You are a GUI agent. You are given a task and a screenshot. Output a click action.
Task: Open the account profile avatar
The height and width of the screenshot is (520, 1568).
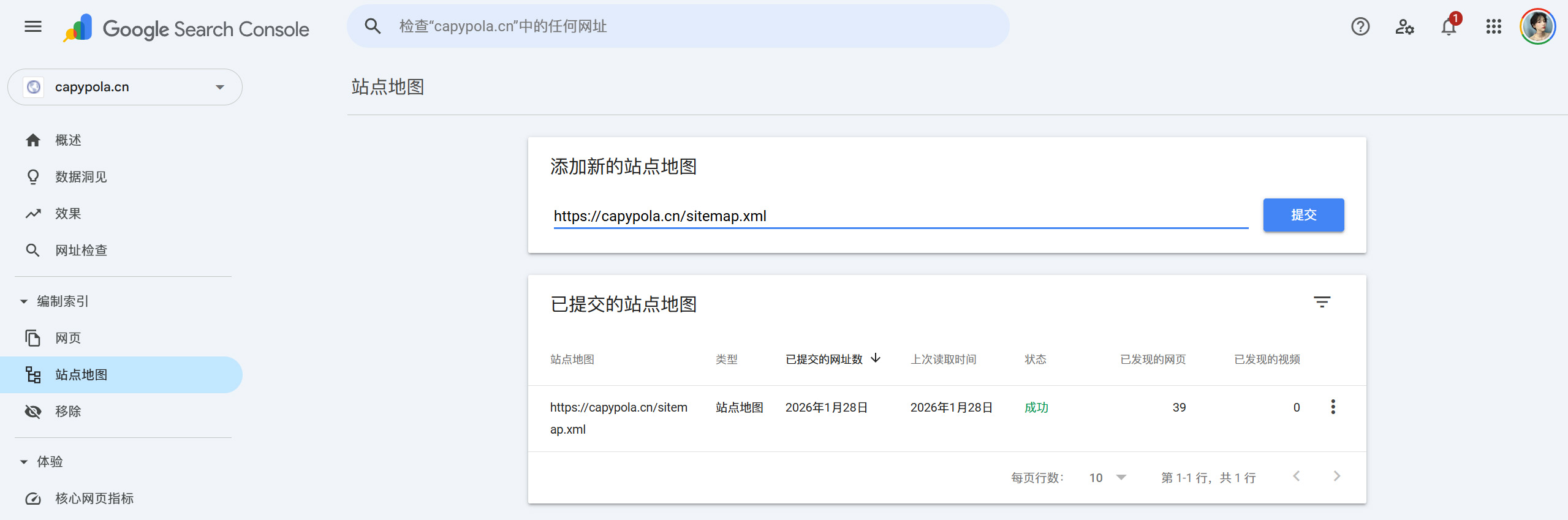[x=1537, y=26]
